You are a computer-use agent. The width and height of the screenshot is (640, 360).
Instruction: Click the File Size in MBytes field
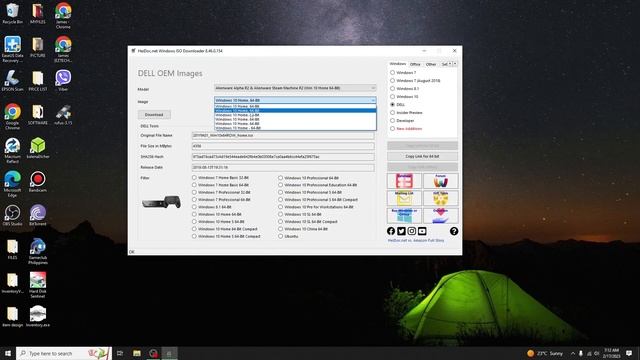tap(283, 146)
